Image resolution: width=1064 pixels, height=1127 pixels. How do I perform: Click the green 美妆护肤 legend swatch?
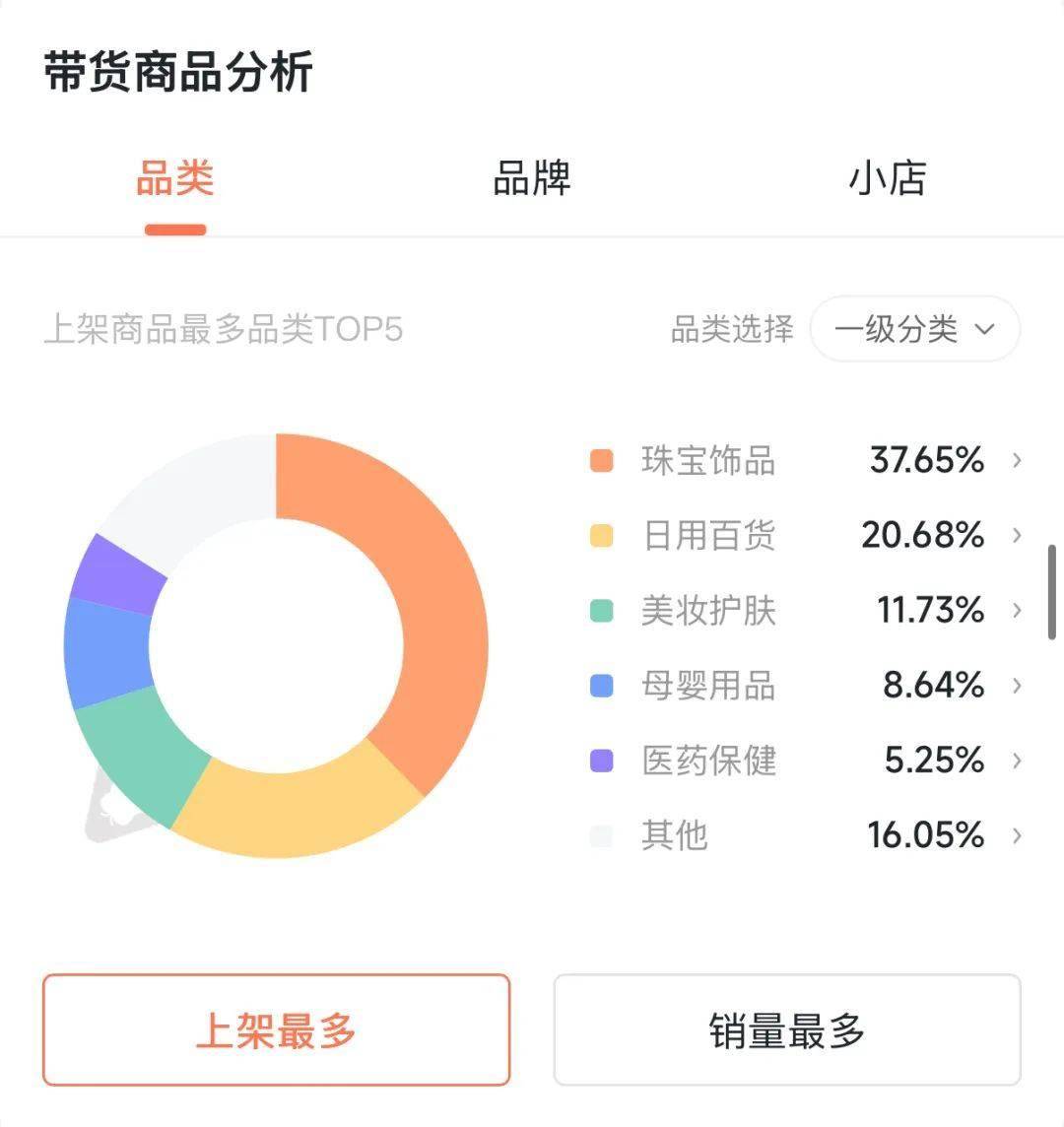[x=601, y=610]
